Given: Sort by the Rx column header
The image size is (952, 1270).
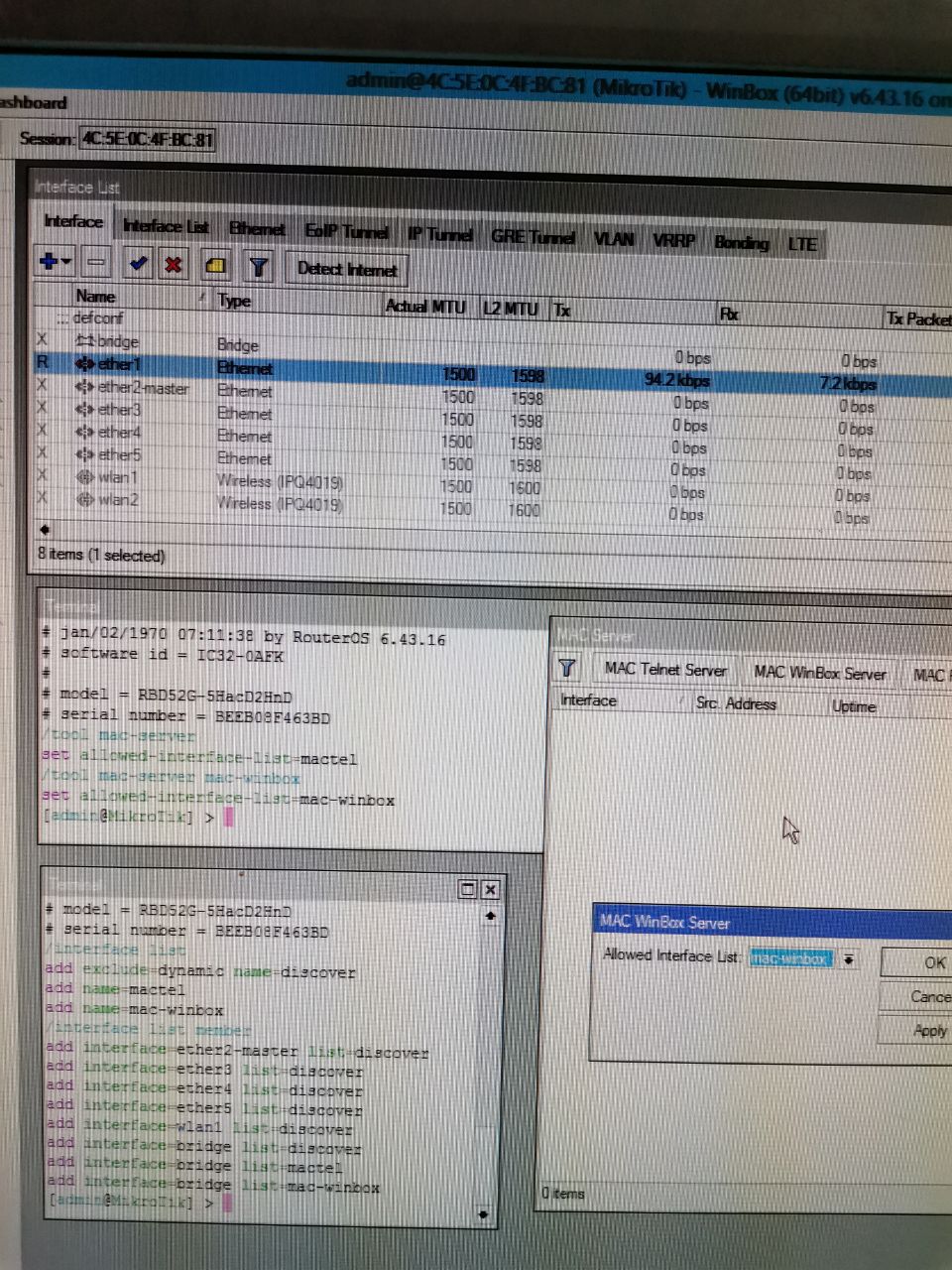Looking at the screenshot, I should click(798, 316).
